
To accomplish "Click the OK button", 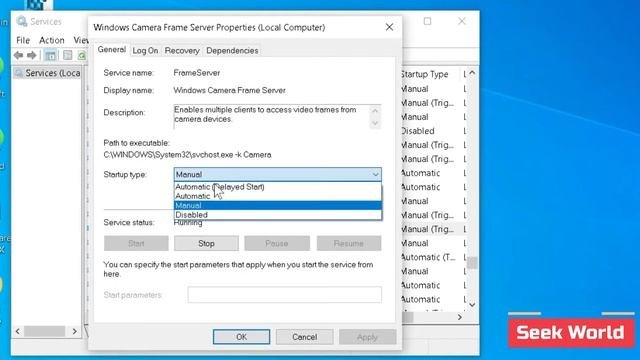I will 241,337.
